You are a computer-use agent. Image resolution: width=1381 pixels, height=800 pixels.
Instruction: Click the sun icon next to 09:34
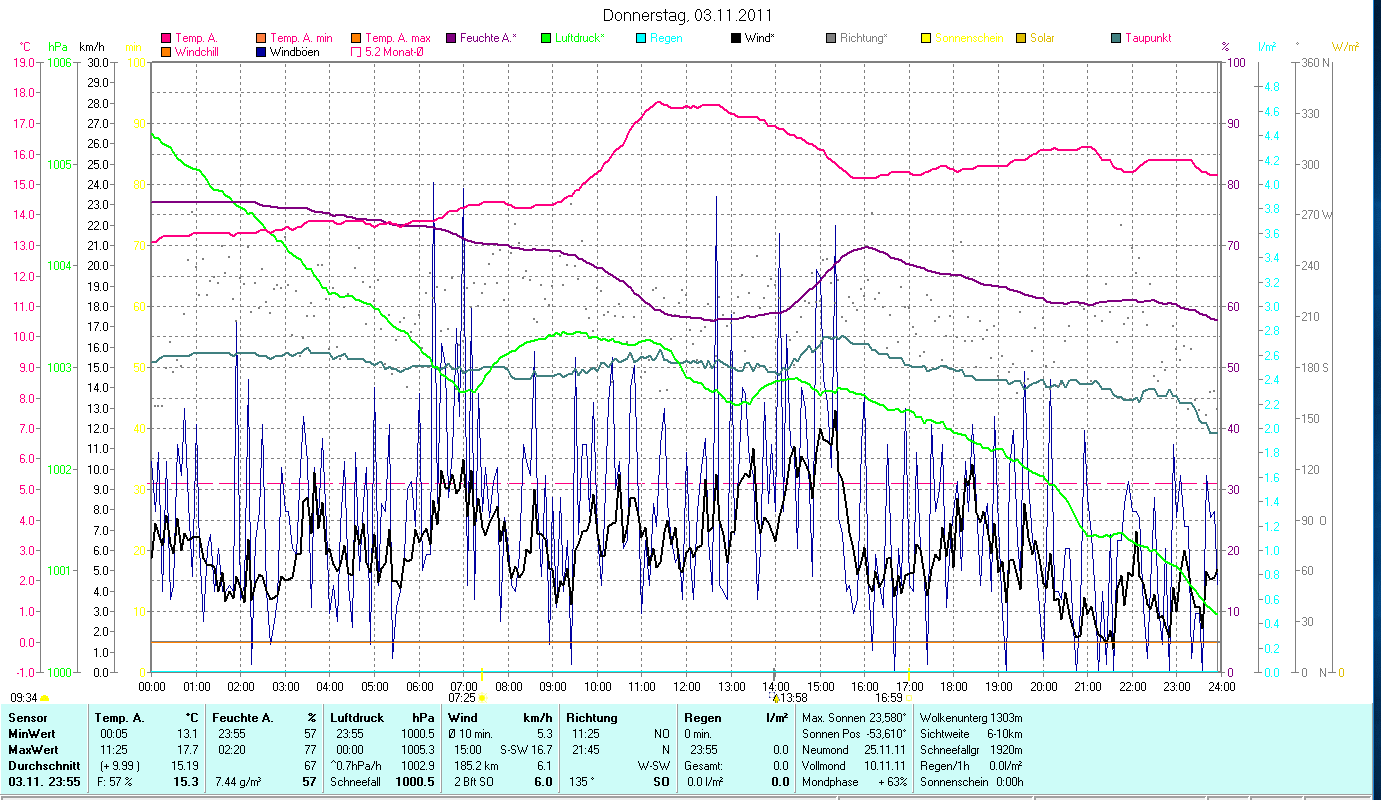(x=44, y=697)
